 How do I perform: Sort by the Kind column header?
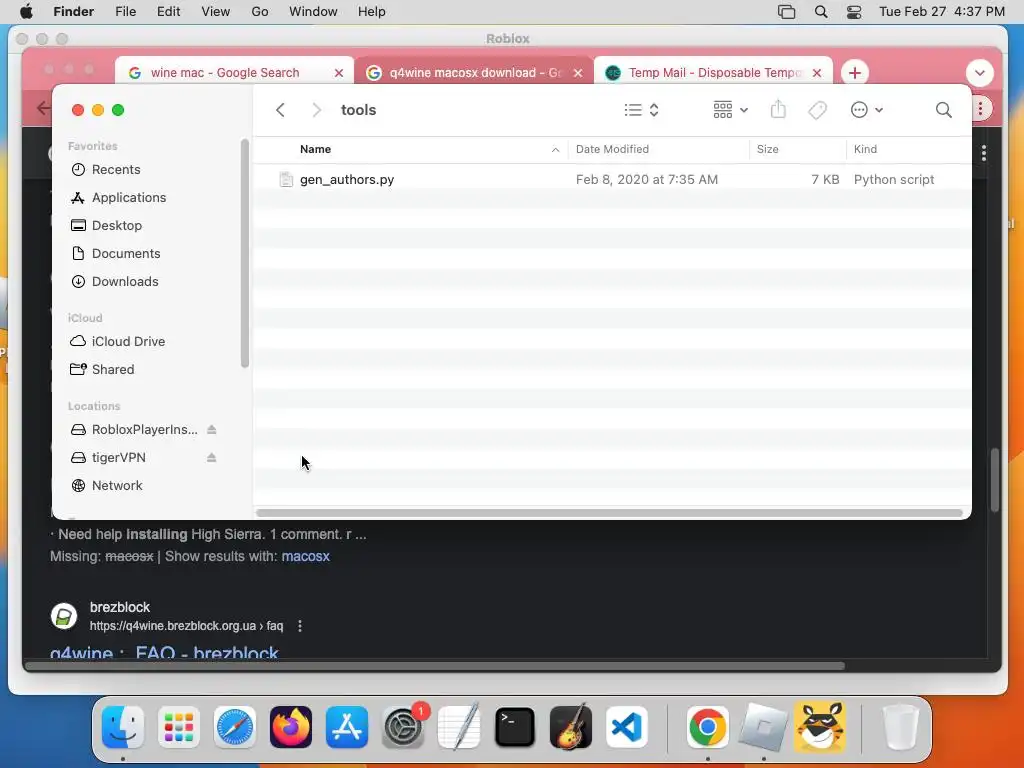click(x=865, y=149)
